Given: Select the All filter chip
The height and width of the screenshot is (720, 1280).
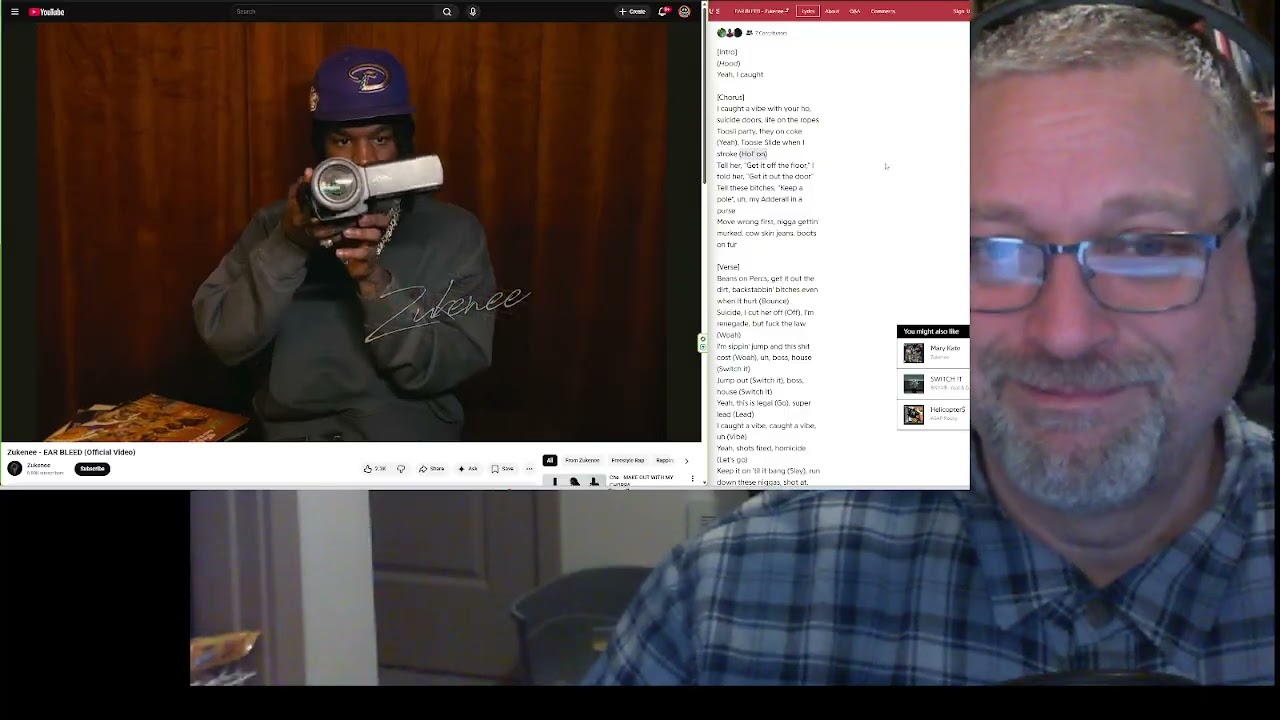Looking at the screenshot, I should (549, 460).
